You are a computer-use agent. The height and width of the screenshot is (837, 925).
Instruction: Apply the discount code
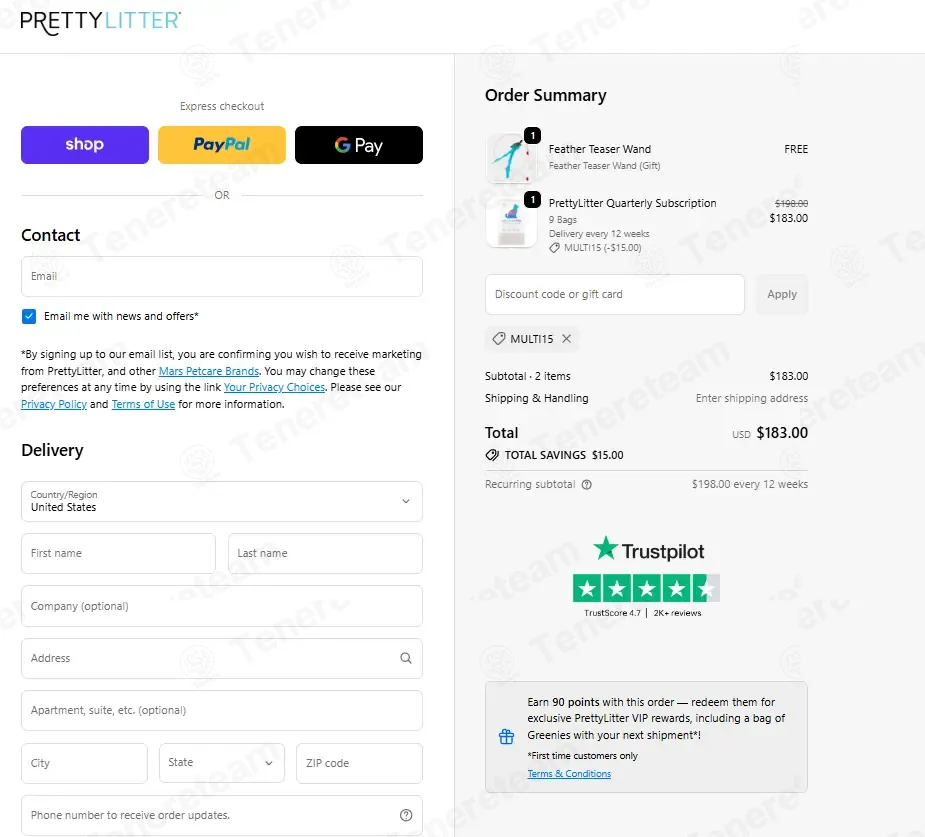tap(782, 294)
